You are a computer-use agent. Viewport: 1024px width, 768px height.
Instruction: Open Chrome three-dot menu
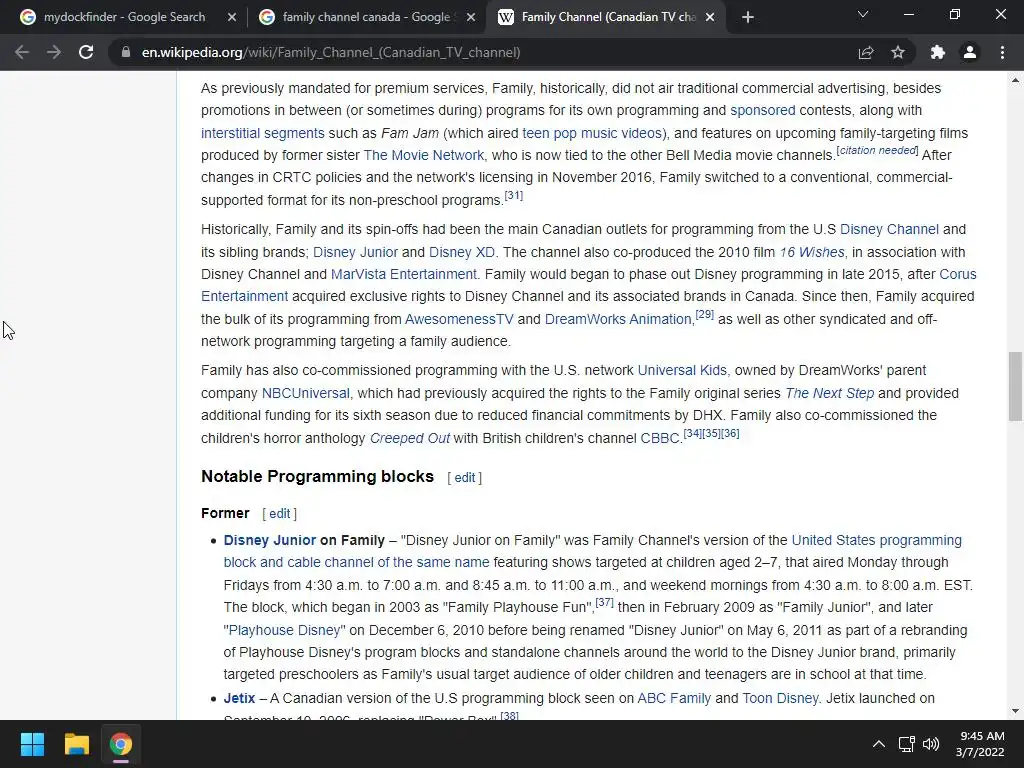1002,52
